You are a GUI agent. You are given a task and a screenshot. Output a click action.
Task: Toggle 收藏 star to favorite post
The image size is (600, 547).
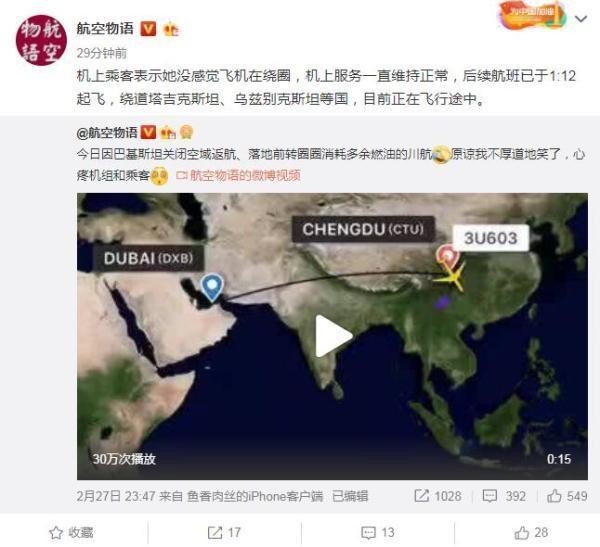pyautogui.click(x=56, y=533)
